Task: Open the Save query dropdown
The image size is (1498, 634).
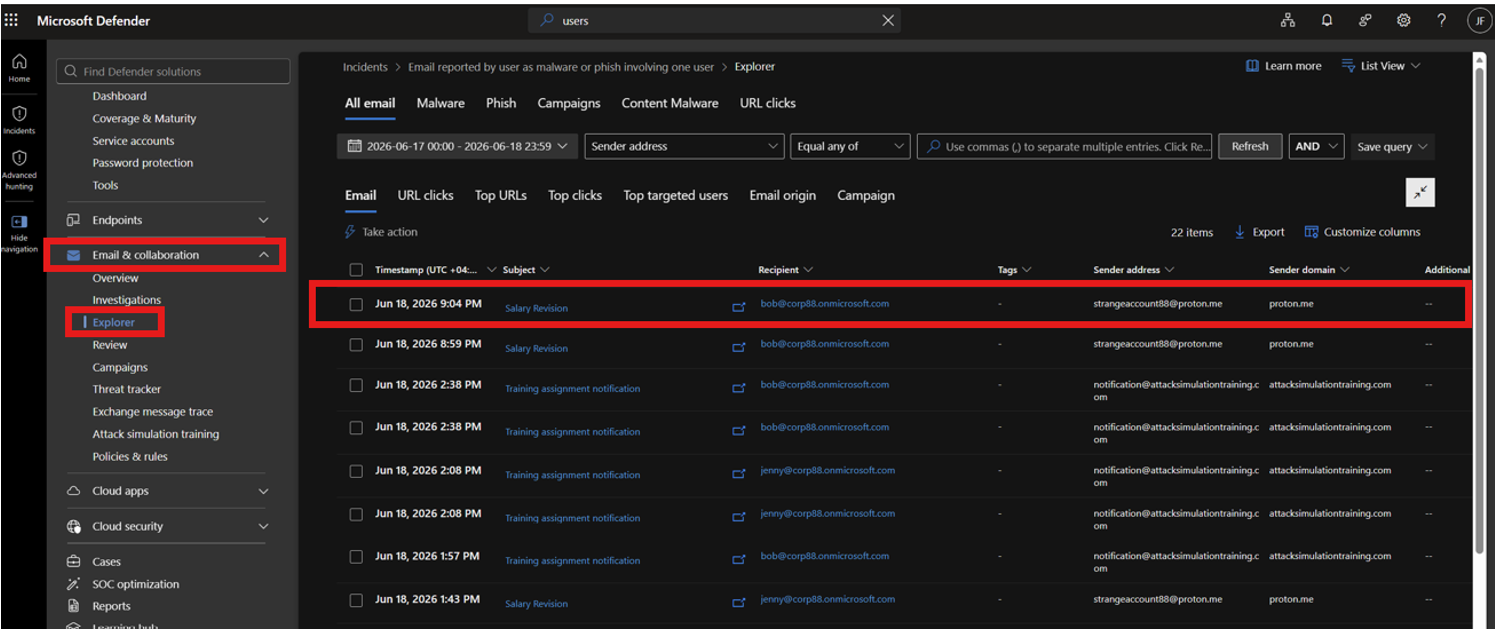Action: click(1392, 146)
